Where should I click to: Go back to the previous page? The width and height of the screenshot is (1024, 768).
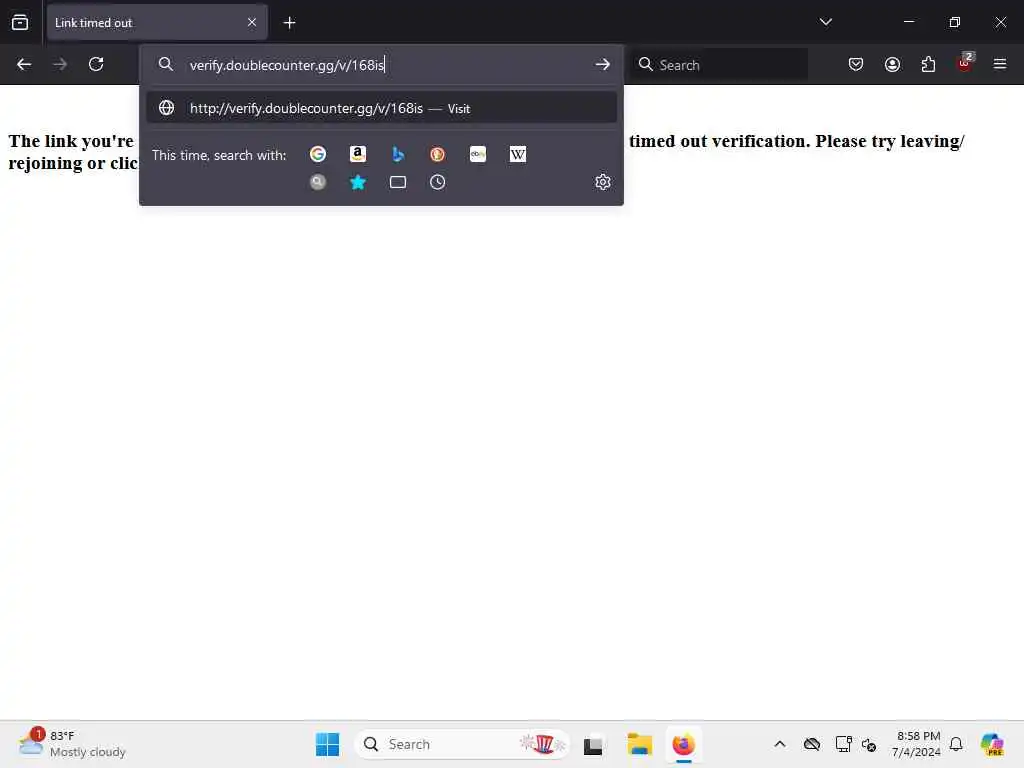coord(24,64)
